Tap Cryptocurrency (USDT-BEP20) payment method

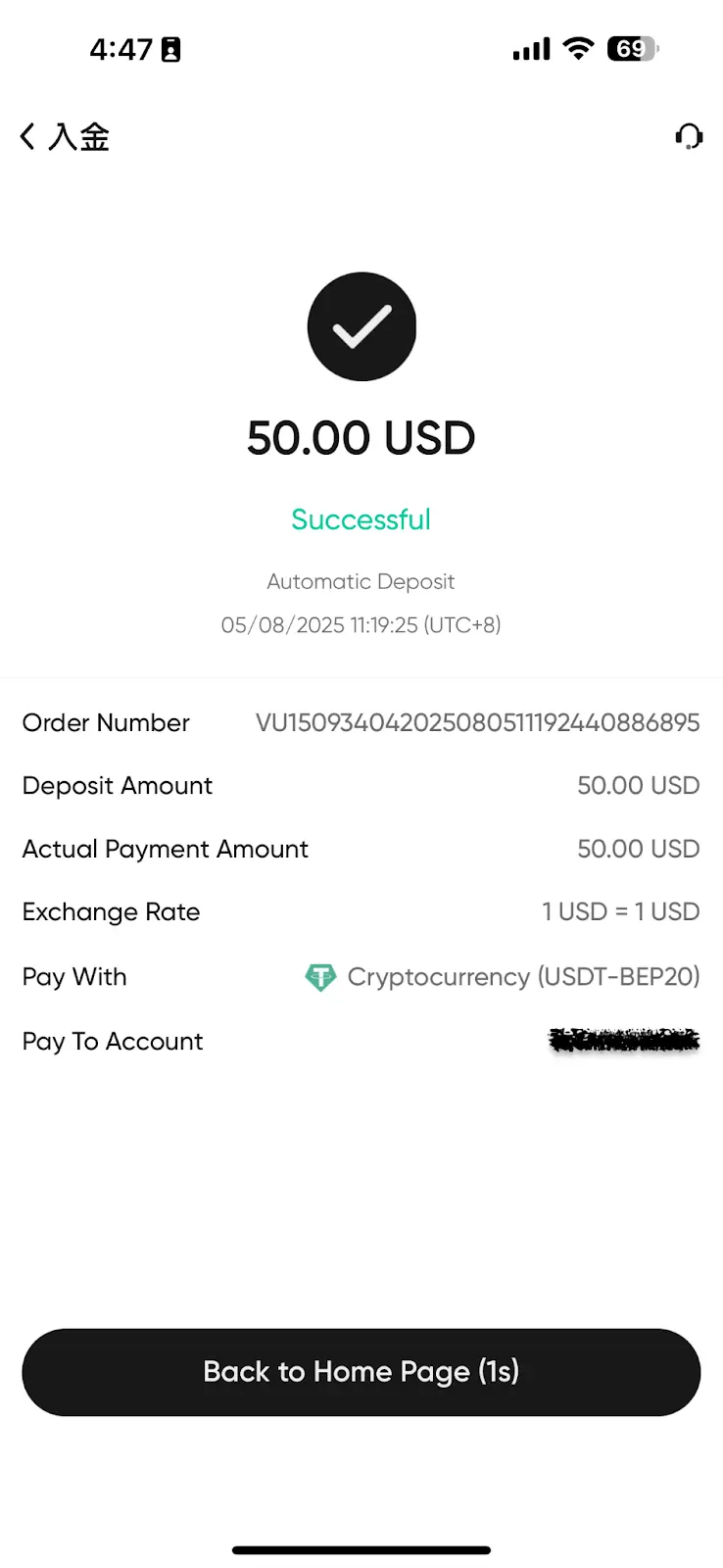pyautogui.click(x=523, y=977)
